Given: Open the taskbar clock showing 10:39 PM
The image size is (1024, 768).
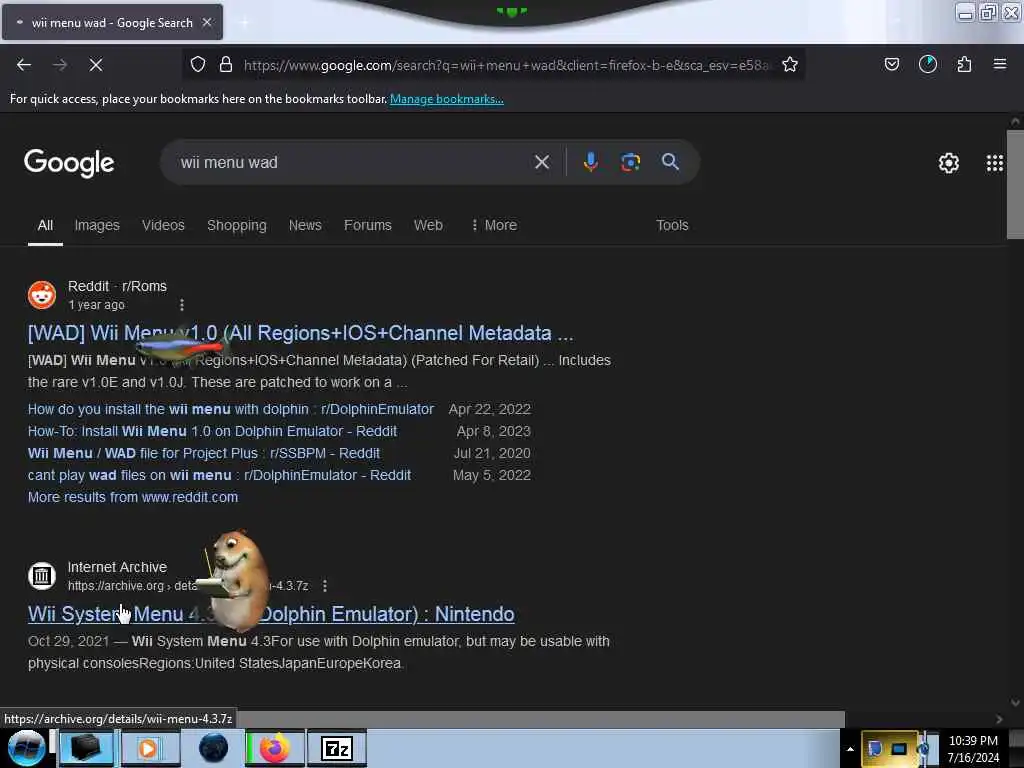Looking at the screenshot, I should 973,749.
